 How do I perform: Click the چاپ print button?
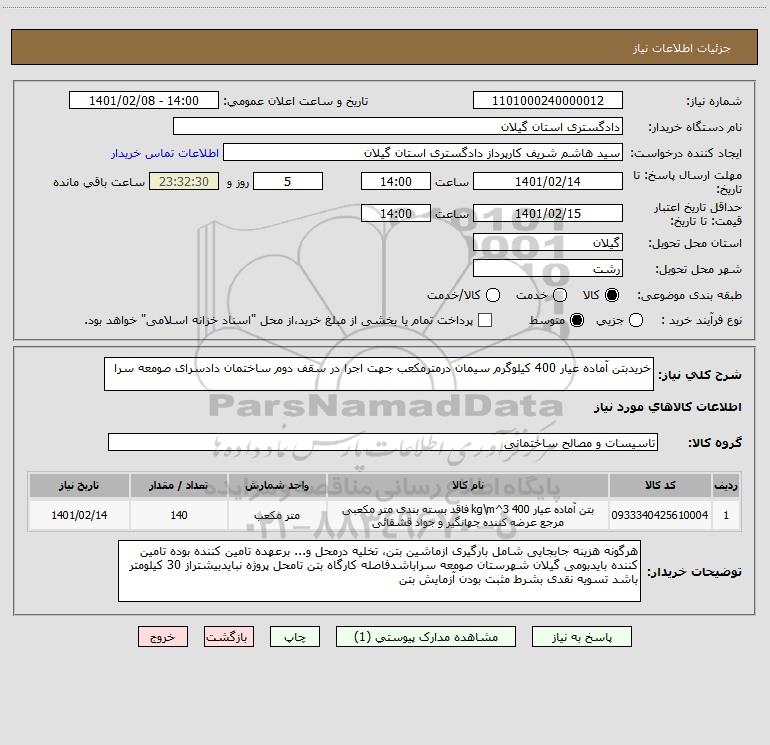pyautogui.click(x=295, y=637)
